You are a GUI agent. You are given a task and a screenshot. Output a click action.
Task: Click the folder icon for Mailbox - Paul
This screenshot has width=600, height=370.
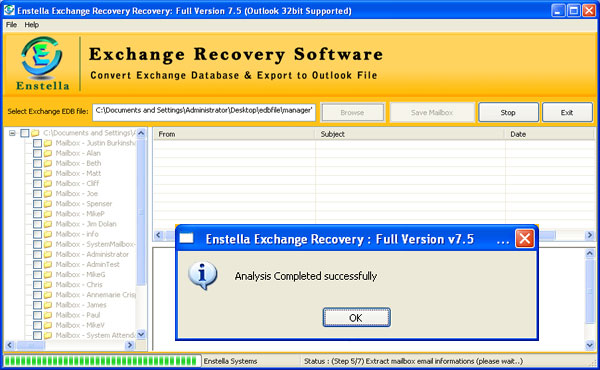48,315
